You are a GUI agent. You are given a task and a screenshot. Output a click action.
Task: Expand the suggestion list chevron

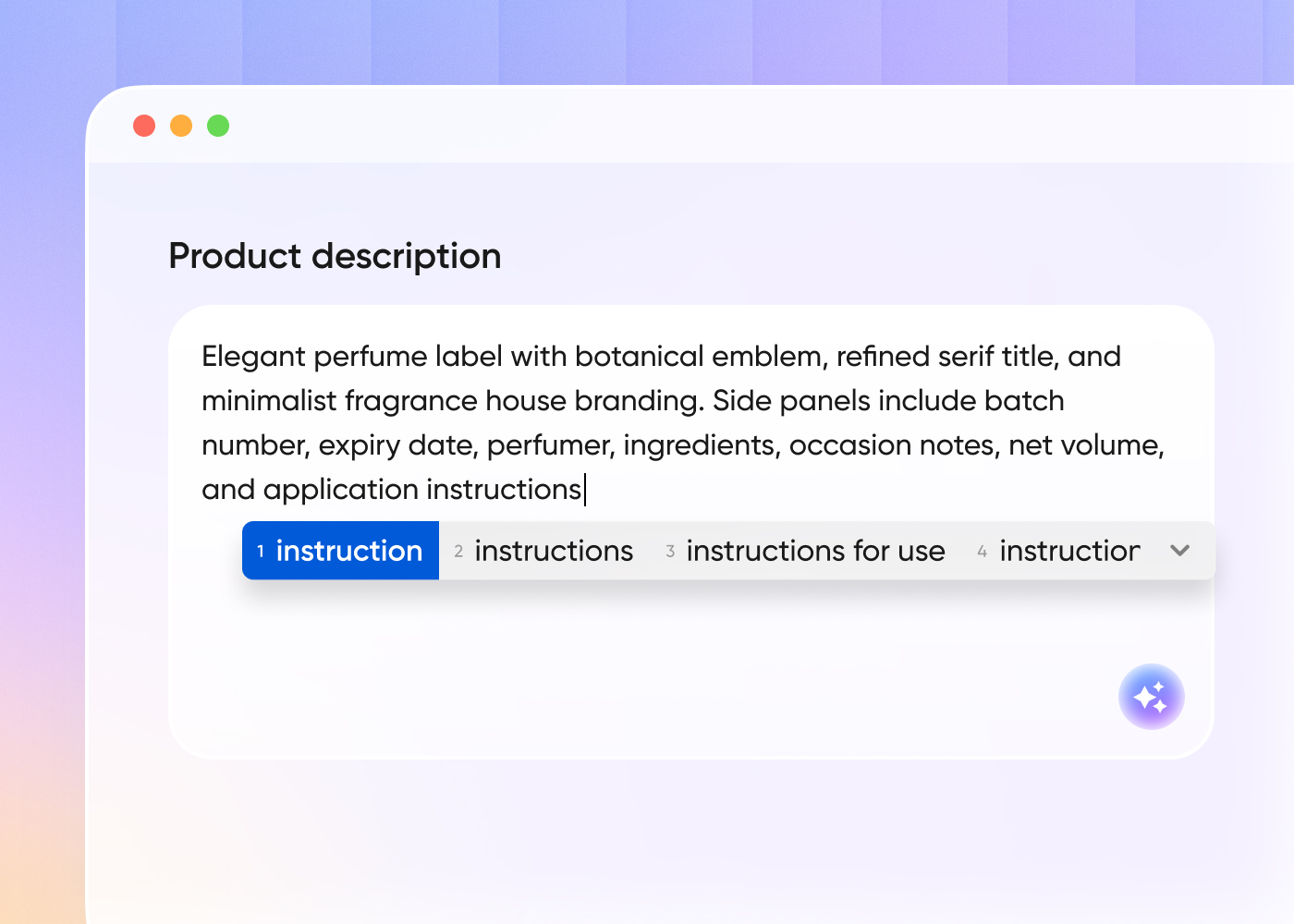[x=1179, y=550]
